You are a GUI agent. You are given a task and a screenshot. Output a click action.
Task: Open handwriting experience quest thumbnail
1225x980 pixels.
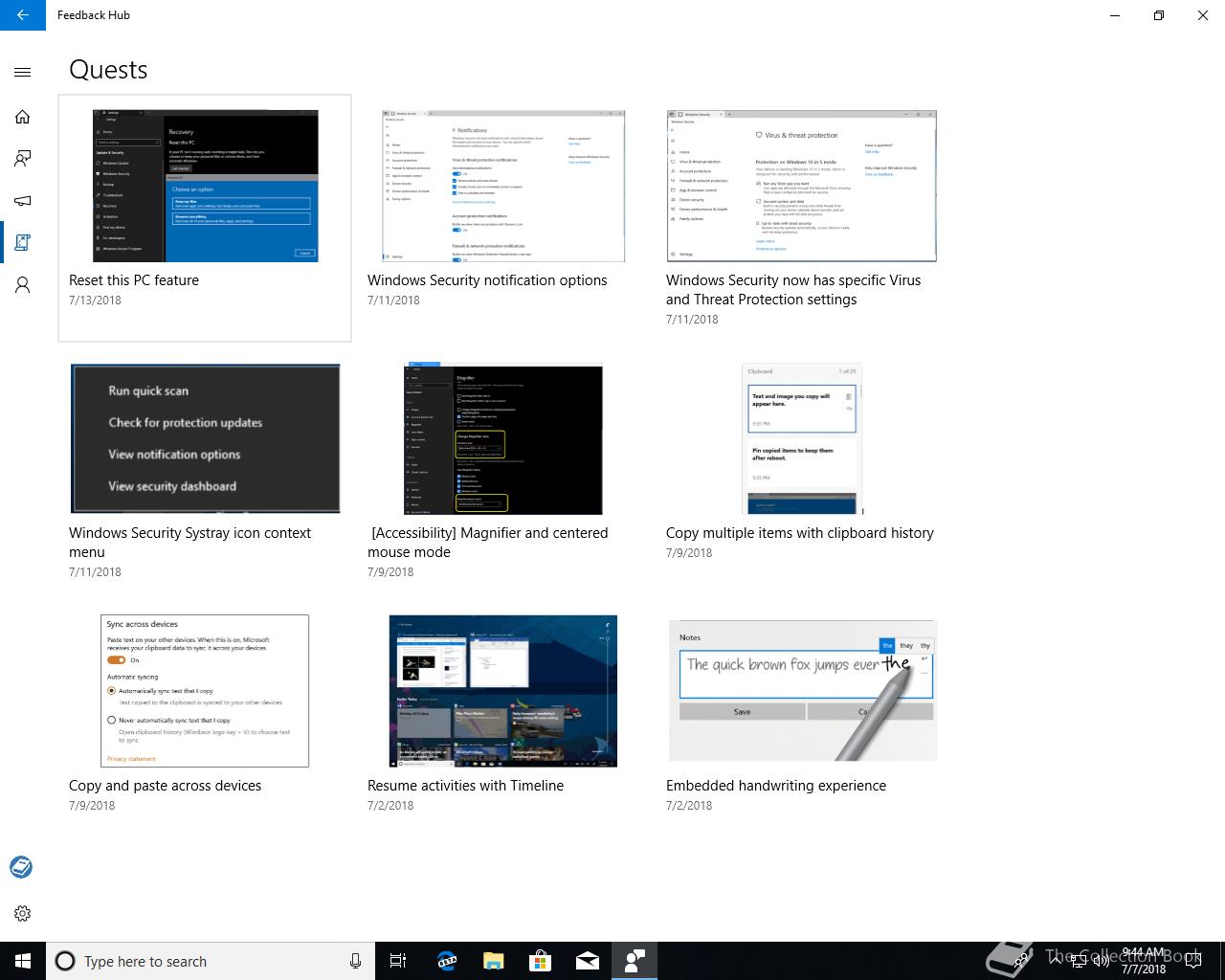(x=802, y=691)
